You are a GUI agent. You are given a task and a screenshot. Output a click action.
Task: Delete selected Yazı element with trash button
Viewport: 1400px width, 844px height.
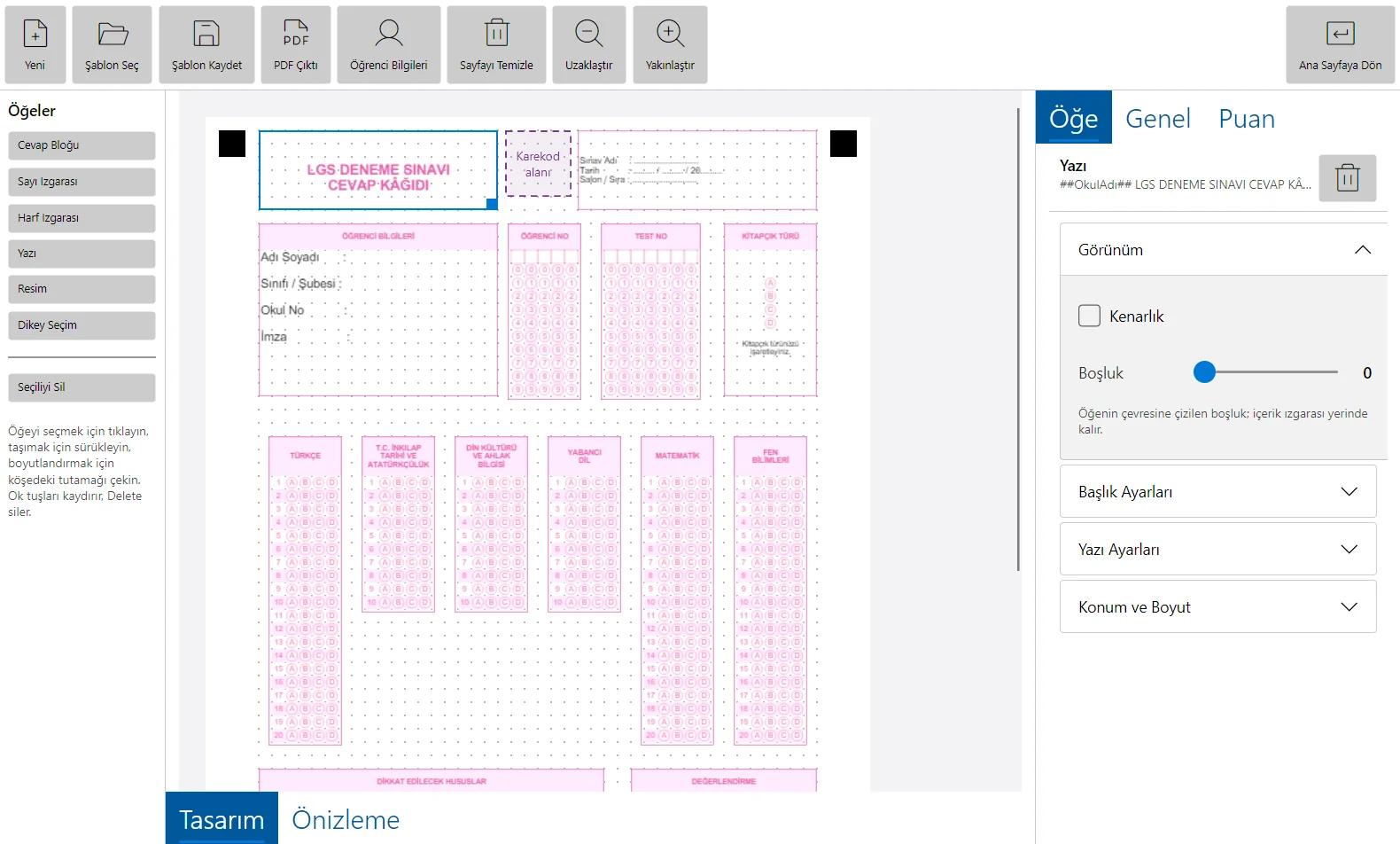coord(1348,178)
